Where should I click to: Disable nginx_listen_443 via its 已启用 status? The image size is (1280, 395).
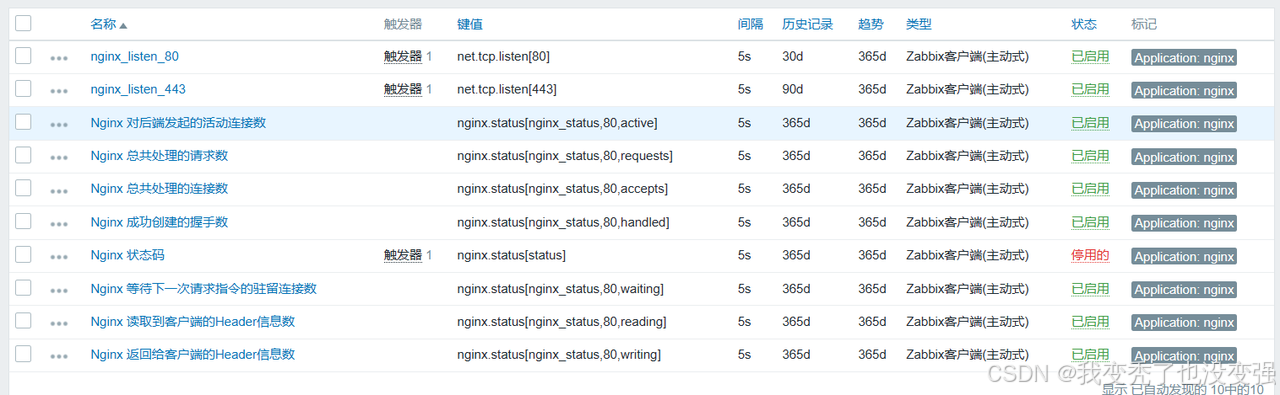click(1090, 90)
